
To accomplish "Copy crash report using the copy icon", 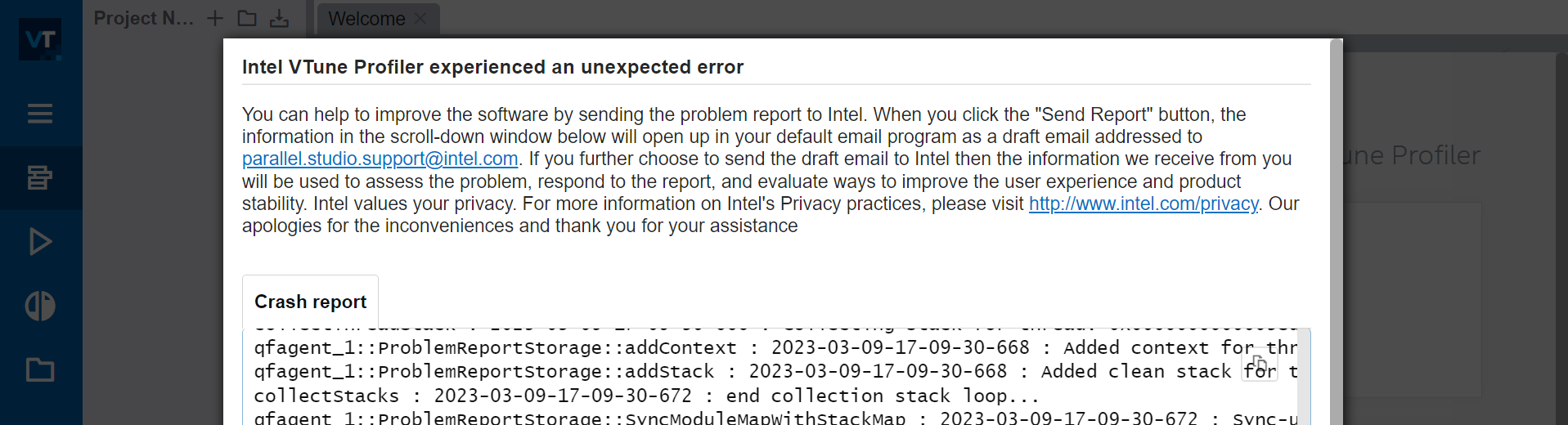I will coord(1259,365).
